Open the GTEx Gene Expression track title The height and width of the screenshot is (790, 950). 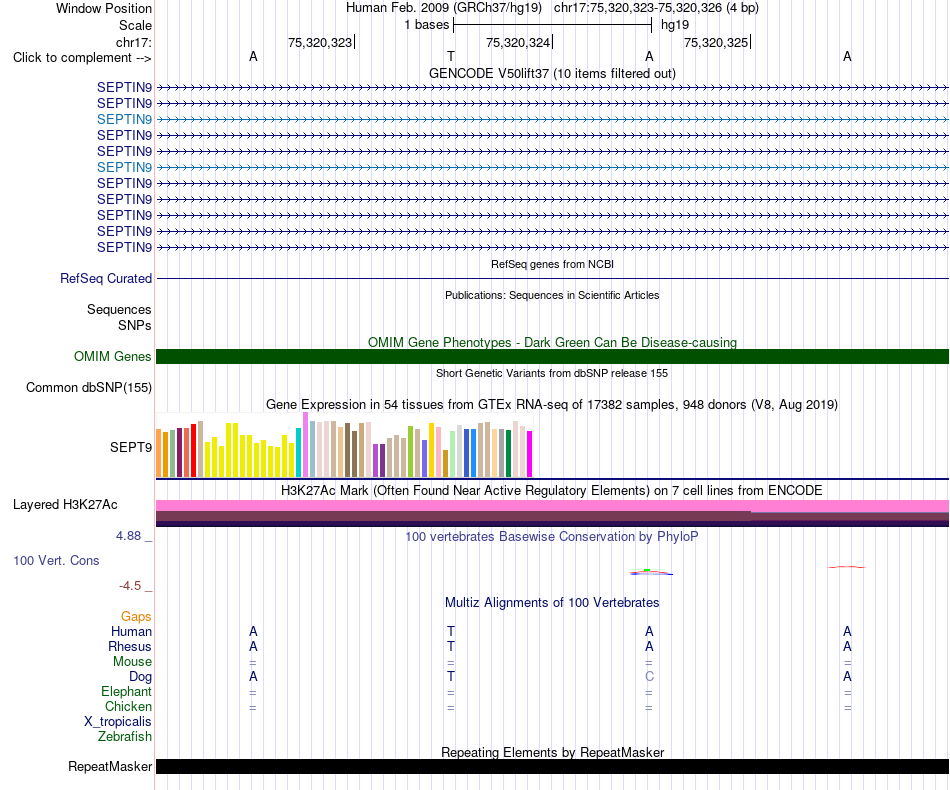tap(552, 404)
